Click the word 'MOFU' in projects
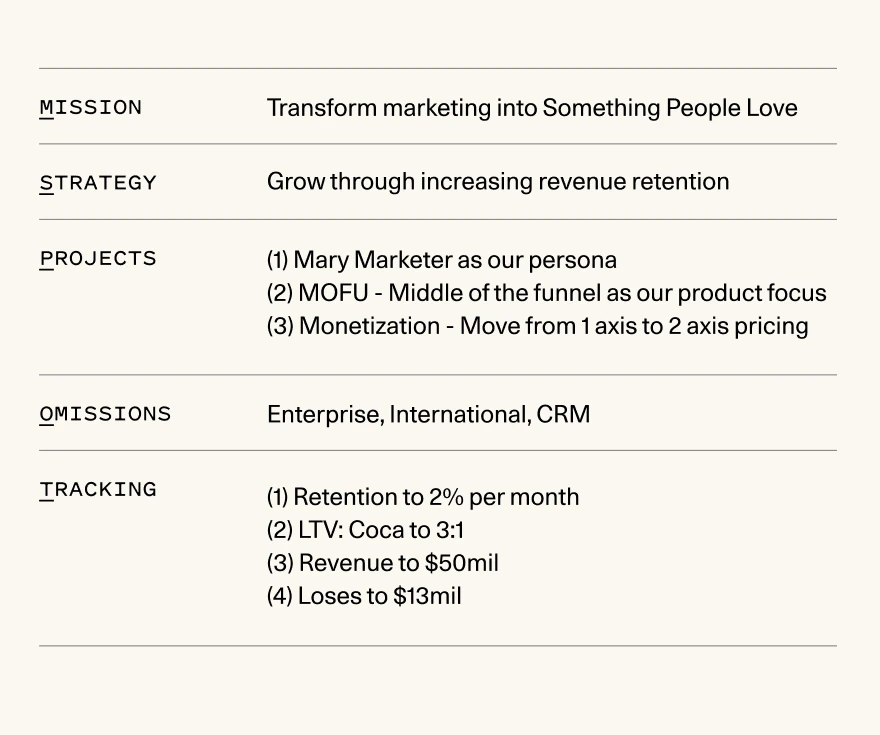Viewport: 880px width, 735px height. 333,293
